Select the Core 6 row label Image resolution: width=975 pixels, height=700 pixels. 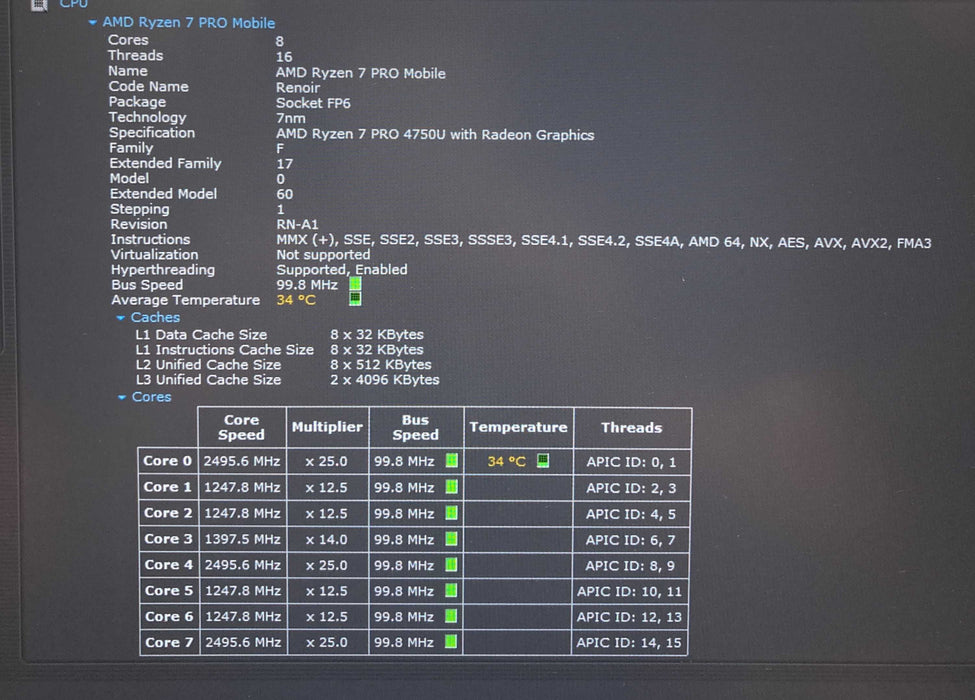coord(169,617)
